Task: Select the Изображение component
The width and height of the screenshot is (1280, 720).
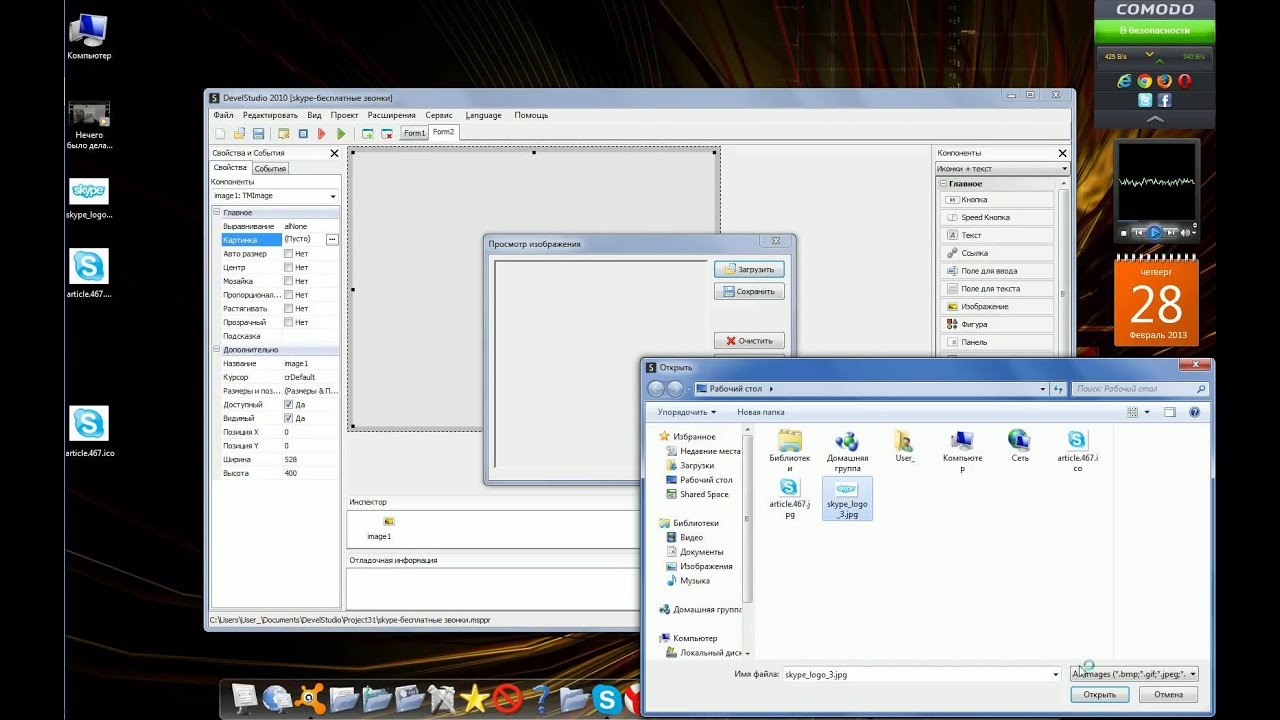Action: tap(996, 307)
